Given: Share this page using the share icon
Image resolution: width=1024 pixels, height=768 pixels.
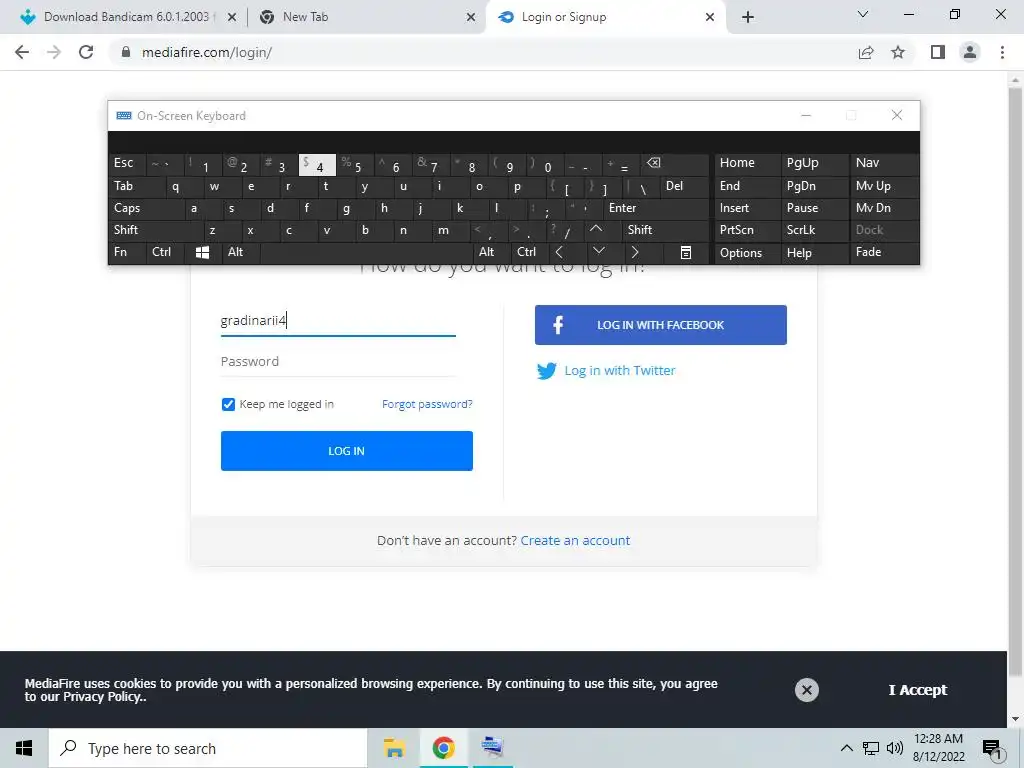Looking at the screenshot, I should 866,52.
